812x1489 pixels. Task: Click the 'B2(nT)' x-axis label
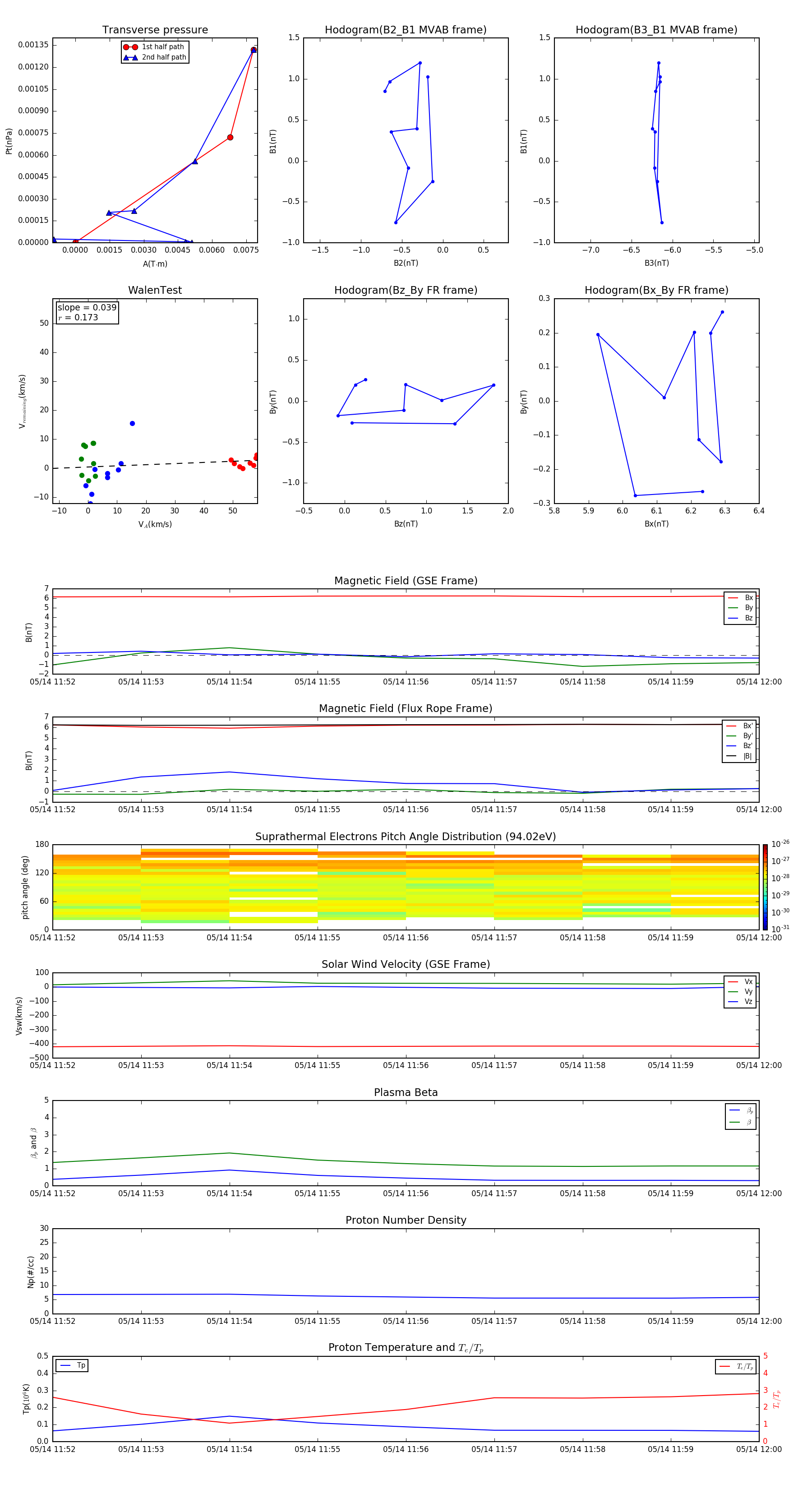point(406,263)
